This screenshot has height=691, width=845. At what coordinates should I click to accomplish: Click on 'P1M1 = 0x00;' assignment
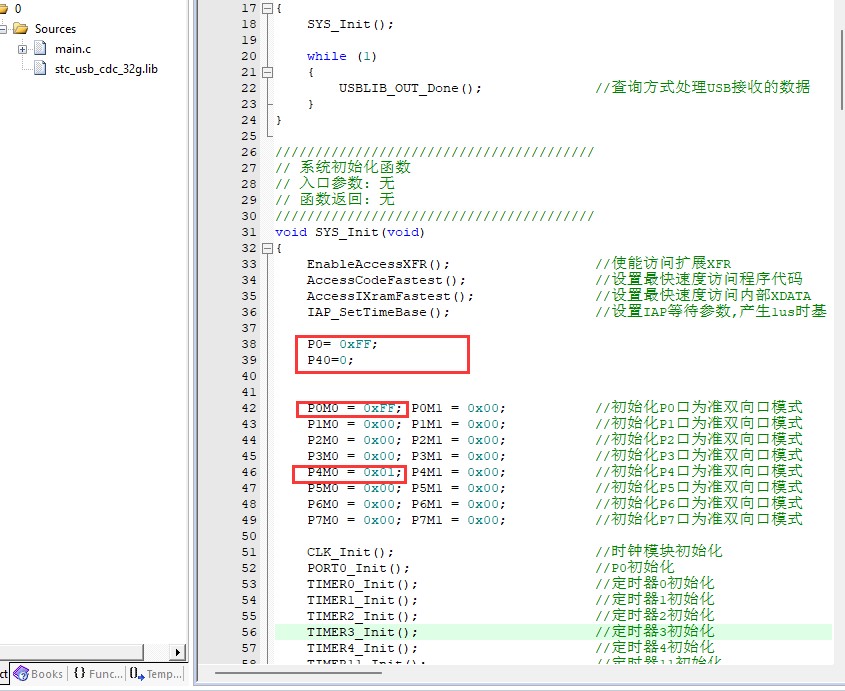[459, 424]
